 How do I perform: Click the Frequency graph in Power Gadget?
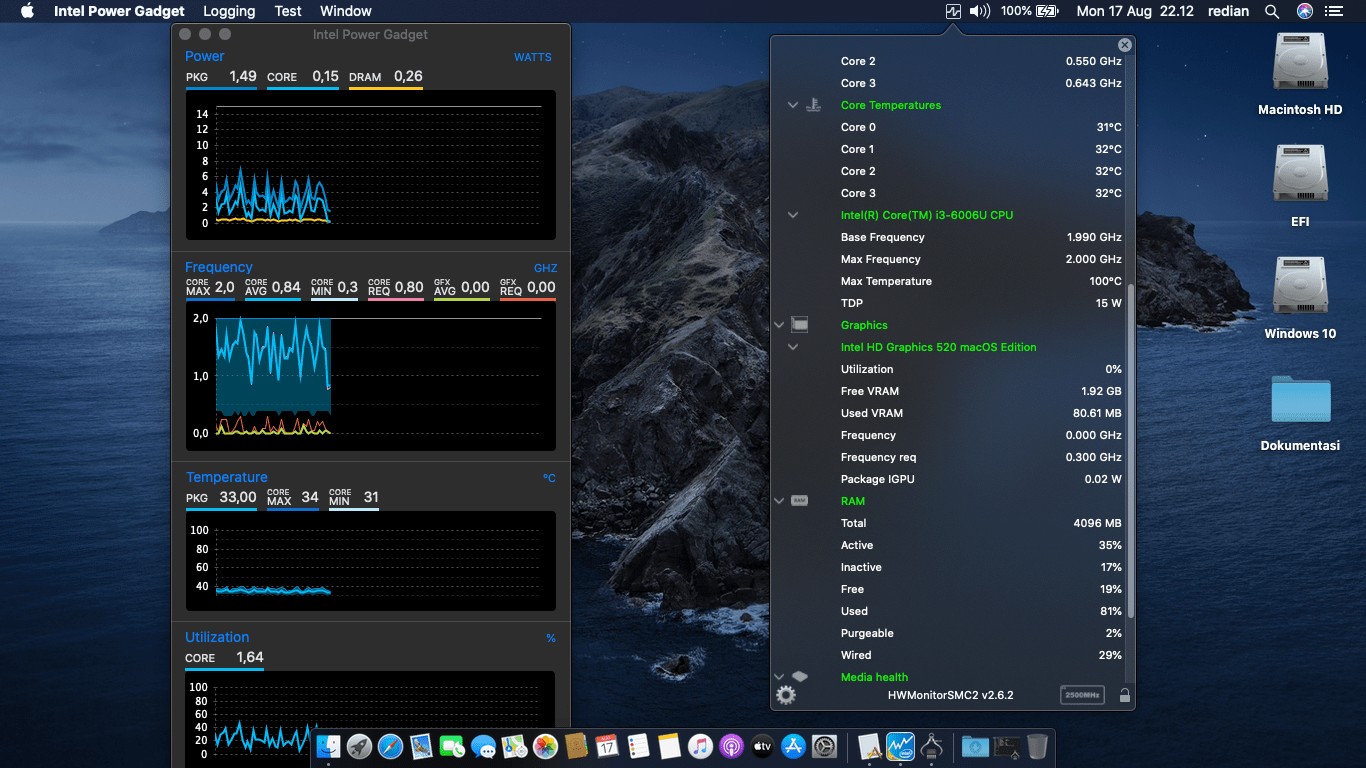371,376
